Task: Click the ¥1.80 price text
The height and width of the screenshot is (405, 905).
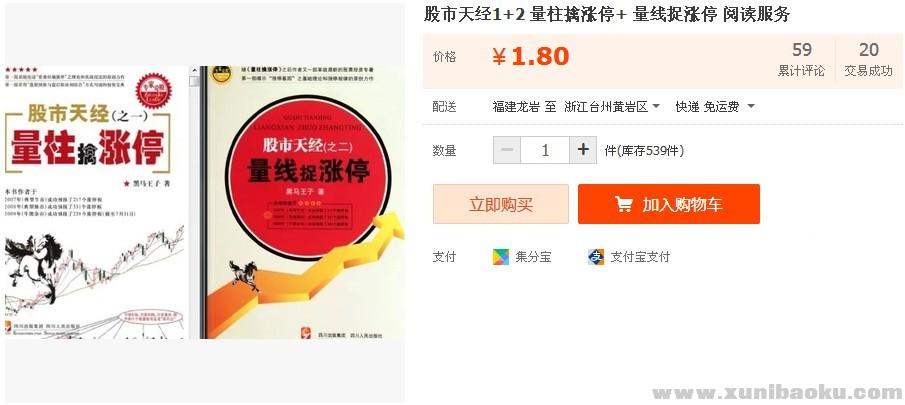Action: (x=530, y=56)
